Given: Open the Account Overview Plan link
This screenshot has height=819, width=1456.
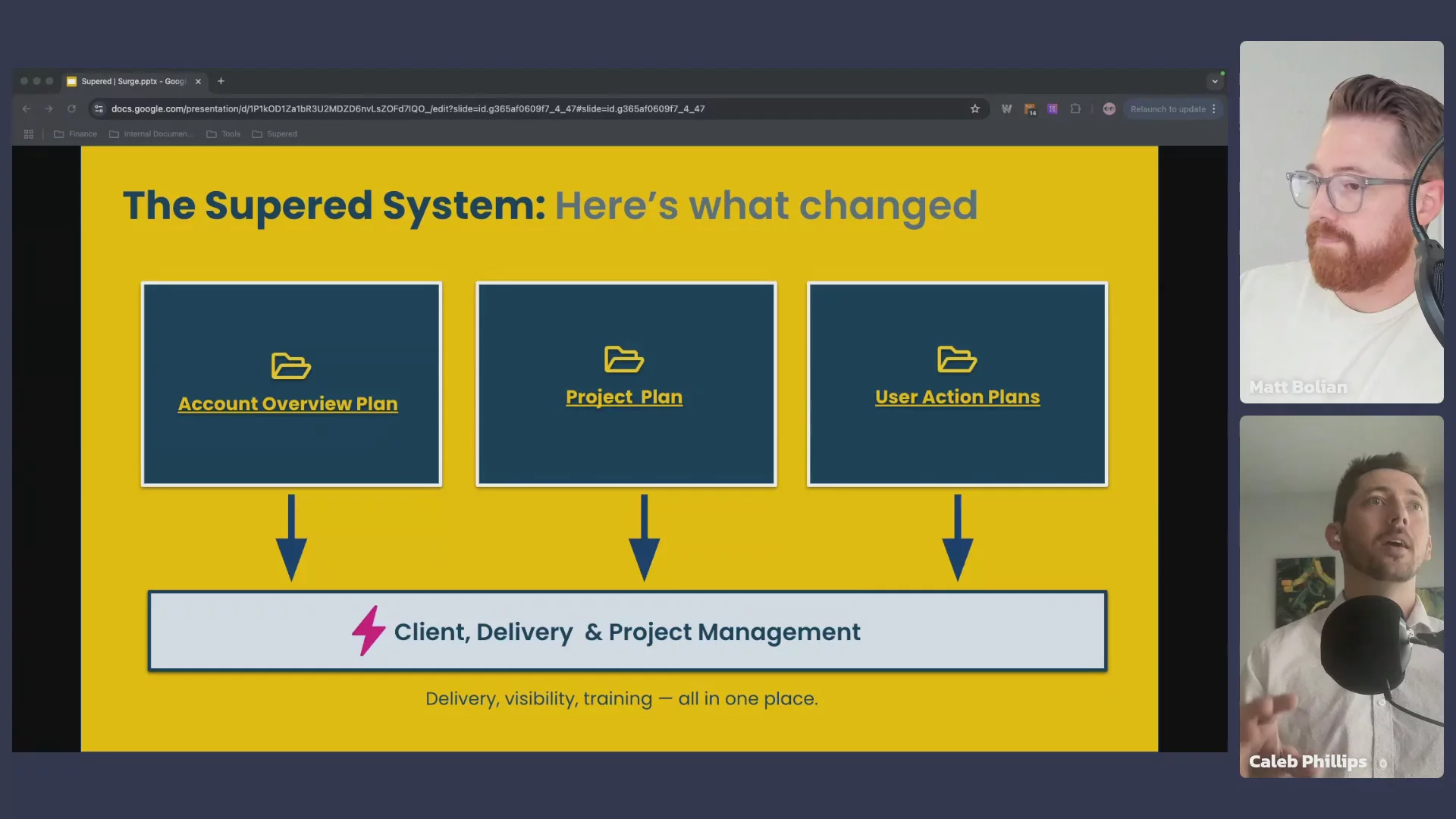Looking at the screenshot, I should pos(288,404).
